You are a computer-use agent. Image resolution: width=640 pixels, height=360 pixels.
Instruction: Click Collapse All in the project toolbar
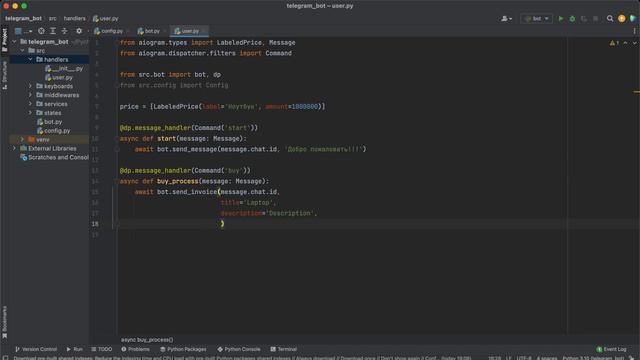64,31
